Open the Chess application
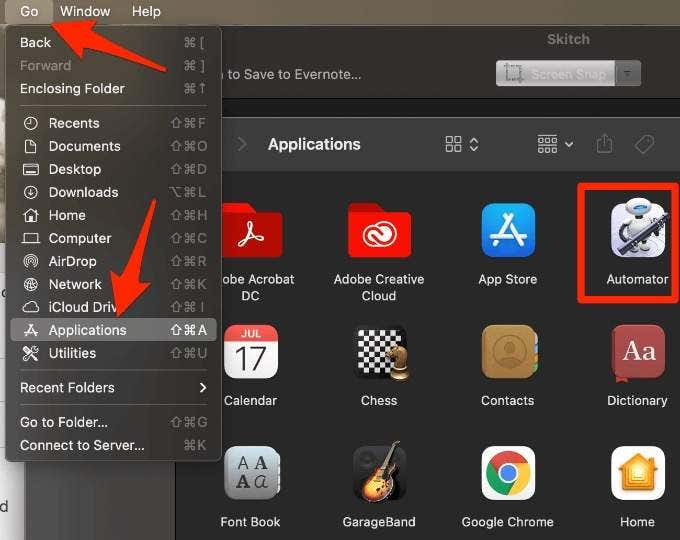Viewport: 680px width, 540px height. 379,352
